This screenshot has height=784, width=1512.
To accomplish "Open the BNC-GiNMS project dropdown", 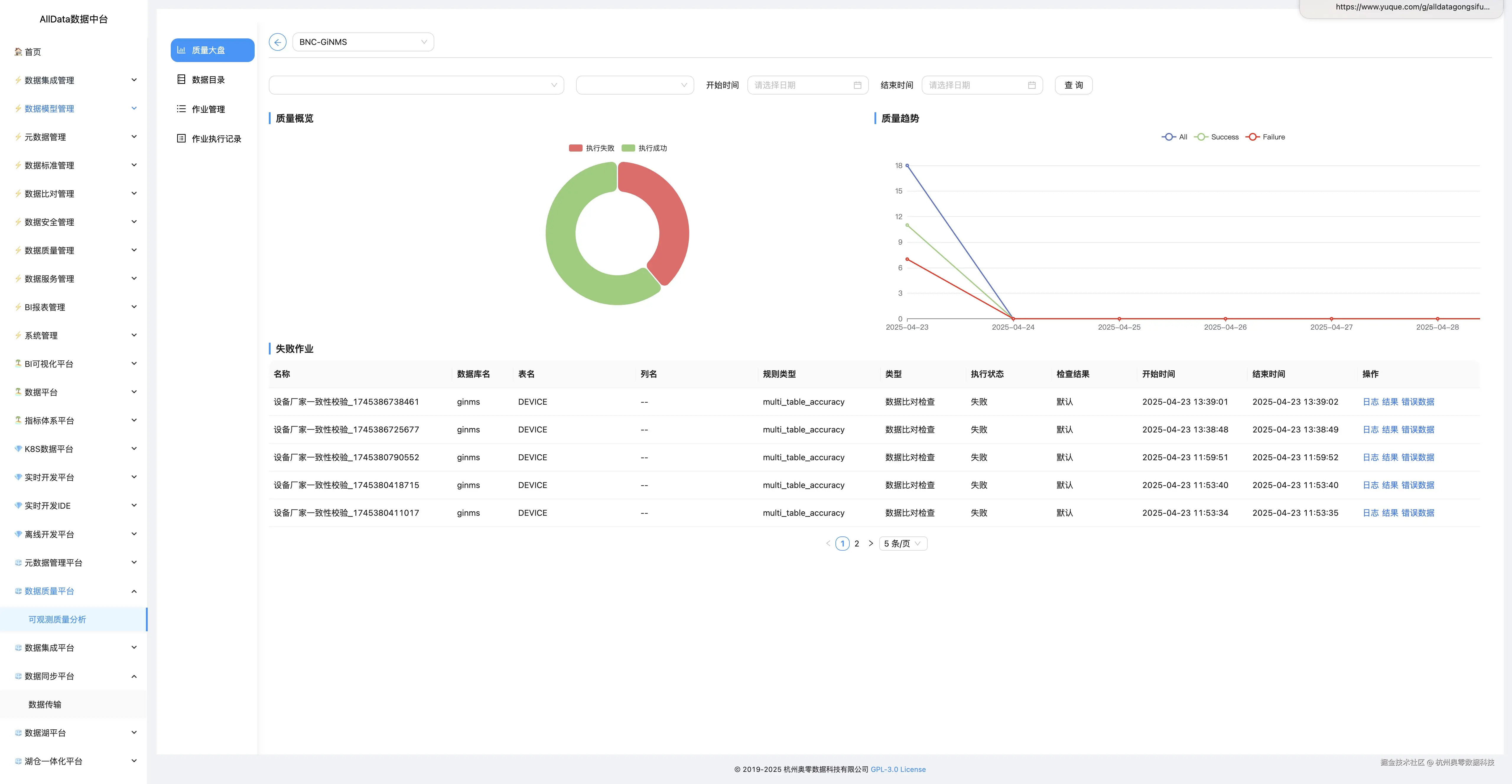I will pos(363,42).
